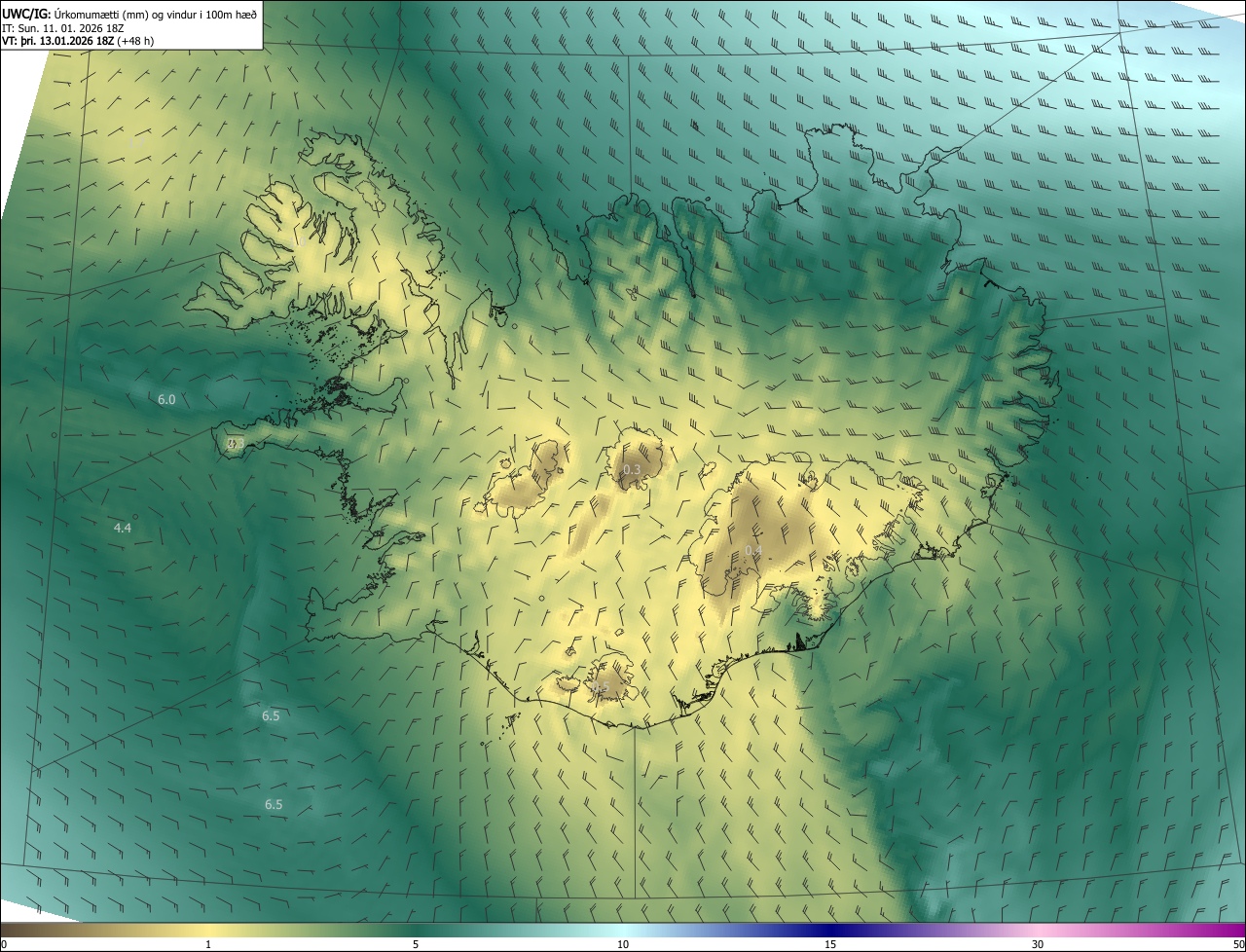Click the 1 tick label on the color scale
Viewport: 1246px width, 952px height.
[208, 944]
